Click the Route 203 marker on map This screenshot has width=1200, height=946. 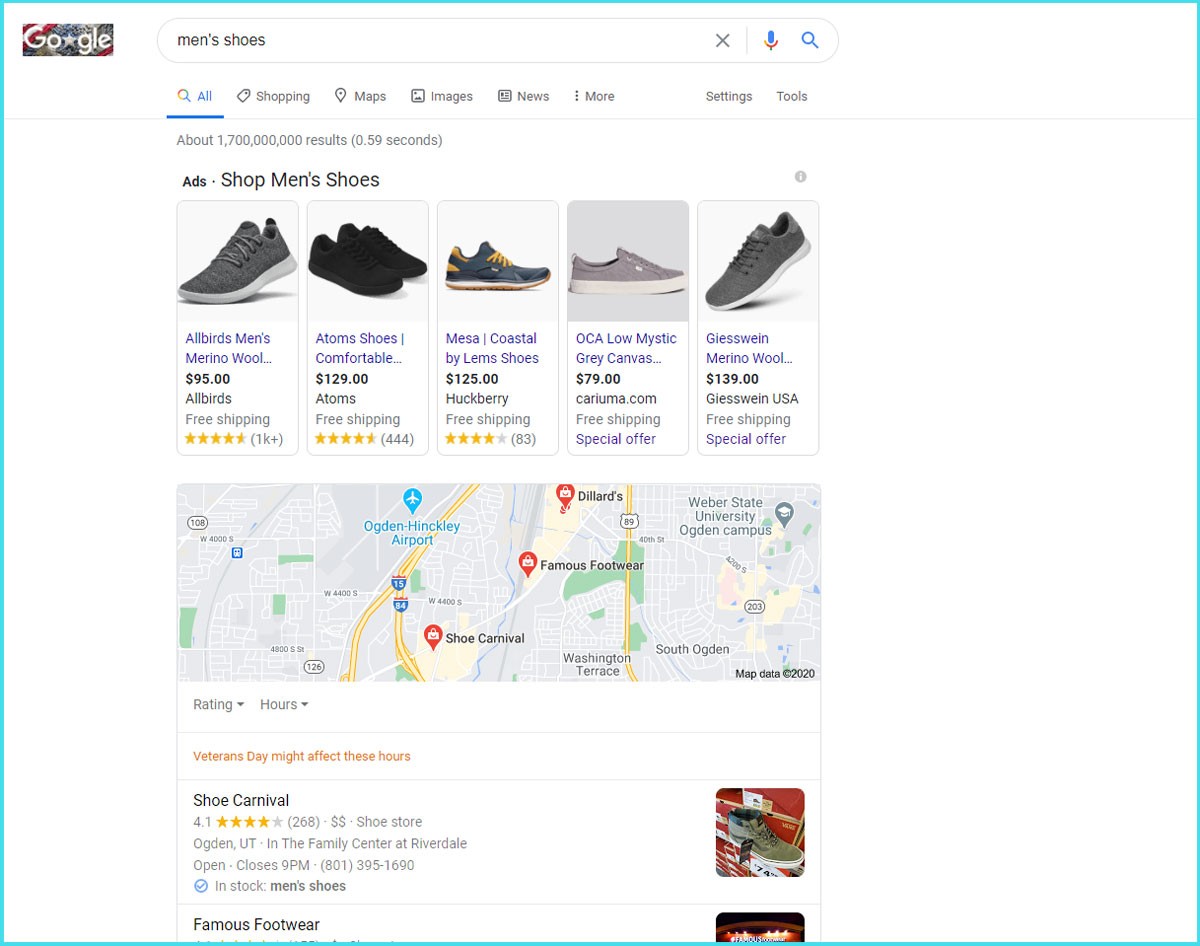point(755,606)
